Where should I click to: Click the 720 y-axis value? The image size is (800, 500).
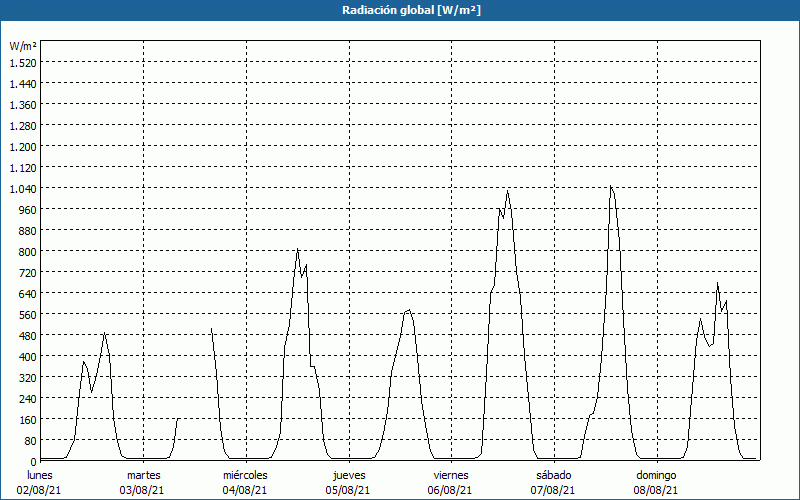point(28,272)
